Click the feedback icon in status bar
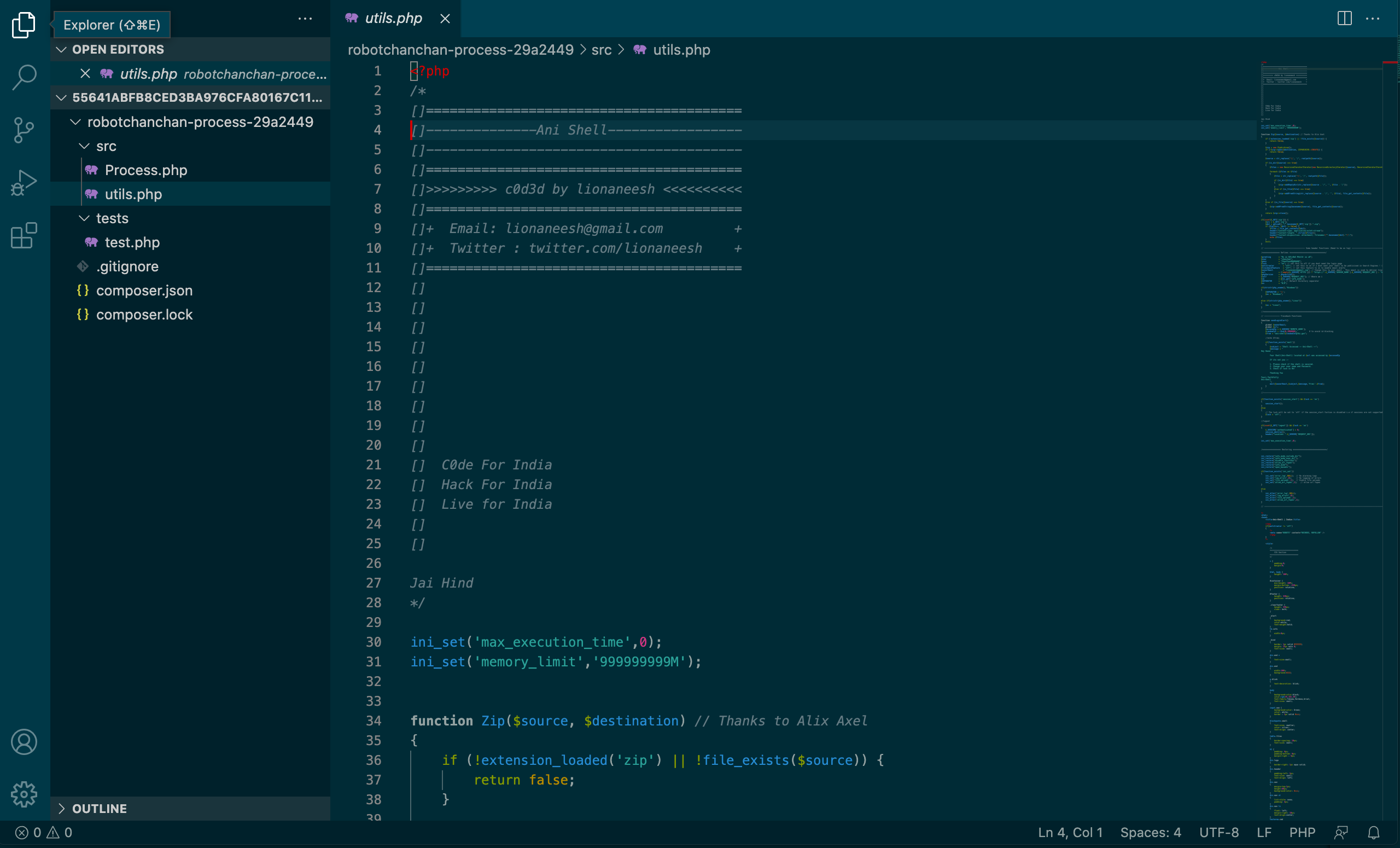Screen dimensions: 1400x848 click(1341, 833)
